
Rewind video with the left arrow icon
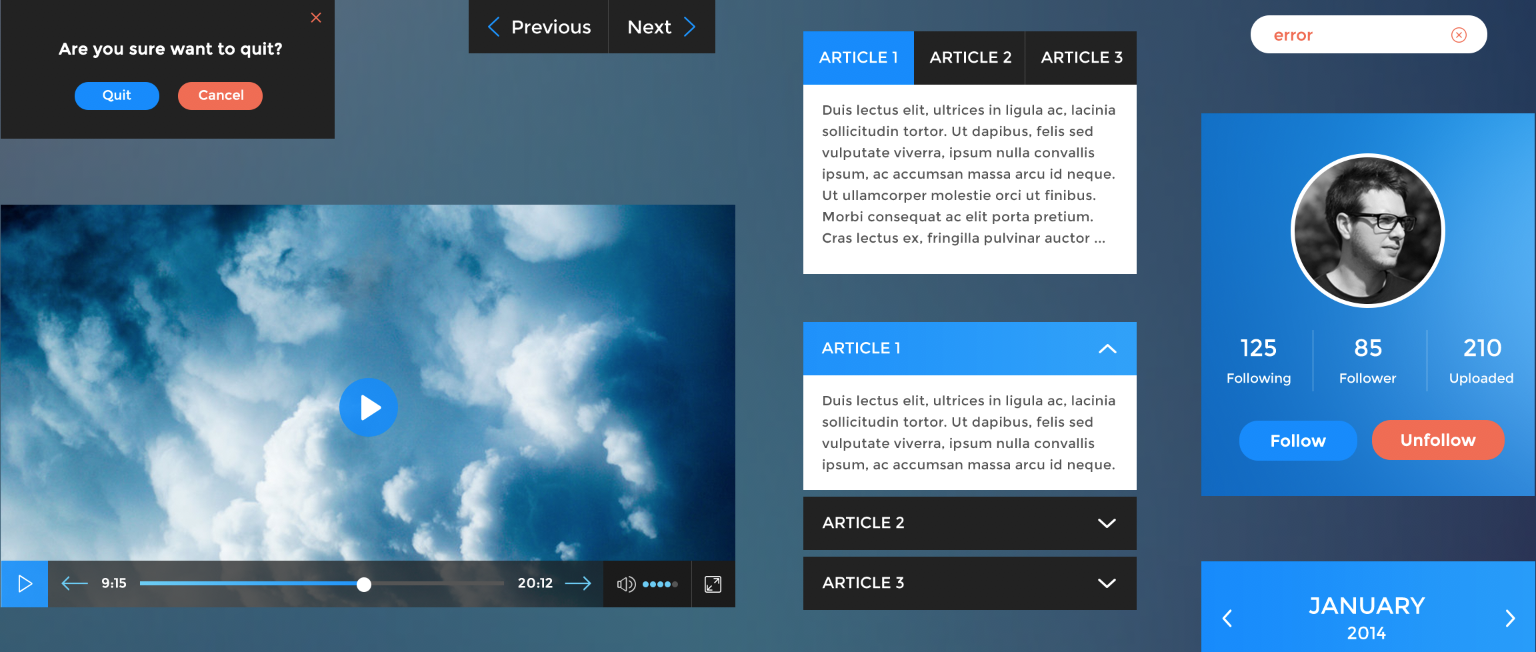click(x=75, y=583)
